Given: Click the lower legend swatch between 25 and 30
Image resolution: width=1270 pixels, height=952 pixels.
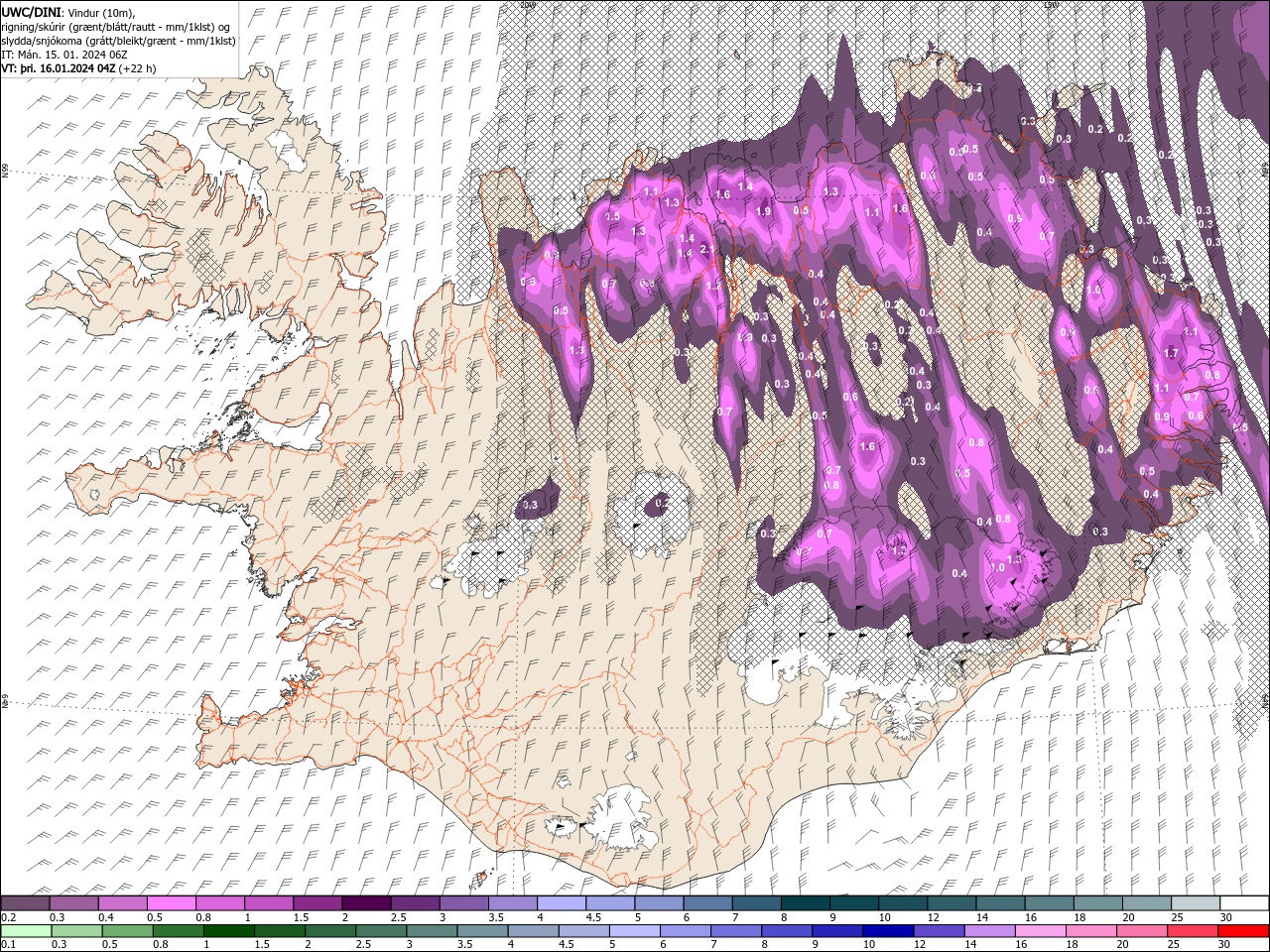Looking at the screenshot, I should click(x=1194, y=931).
